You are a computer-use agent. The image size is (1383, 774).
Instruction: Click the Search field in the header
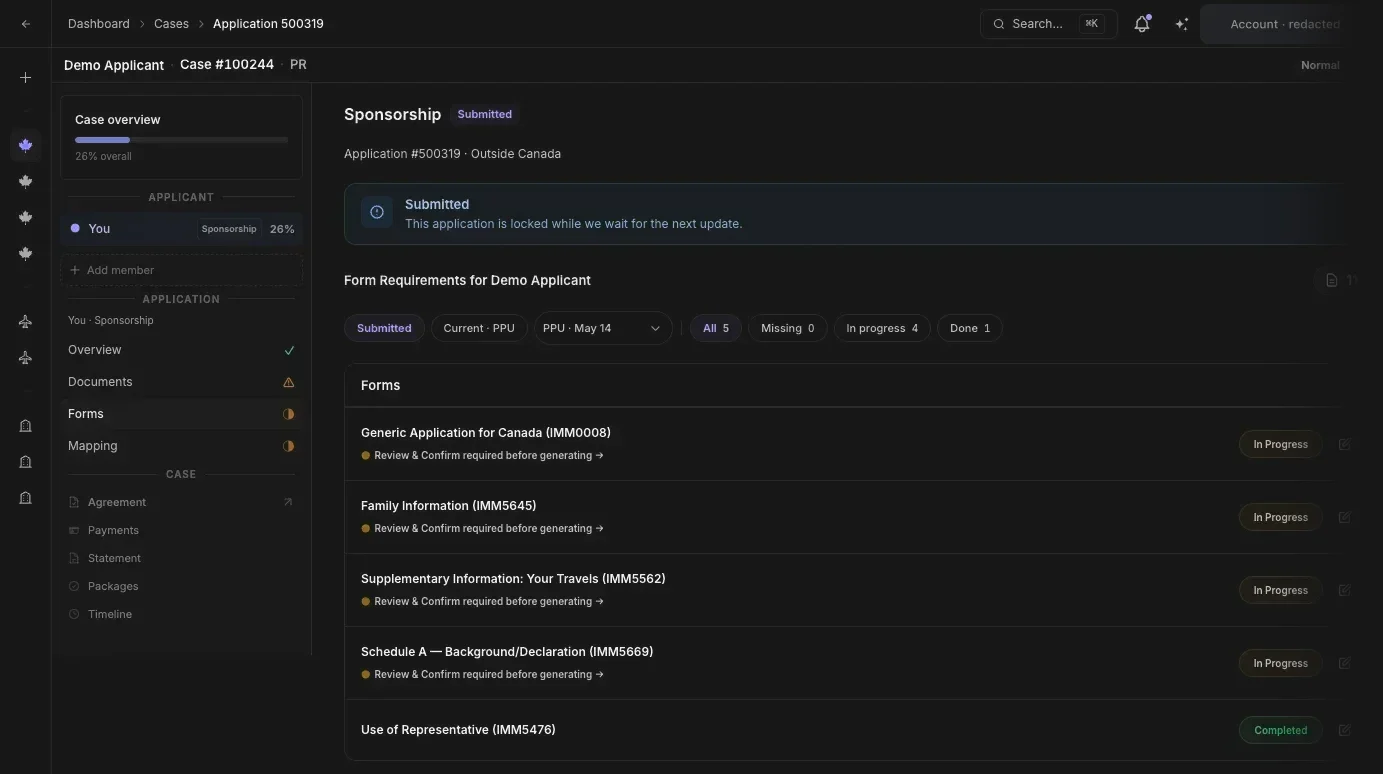pos(1047,24)
